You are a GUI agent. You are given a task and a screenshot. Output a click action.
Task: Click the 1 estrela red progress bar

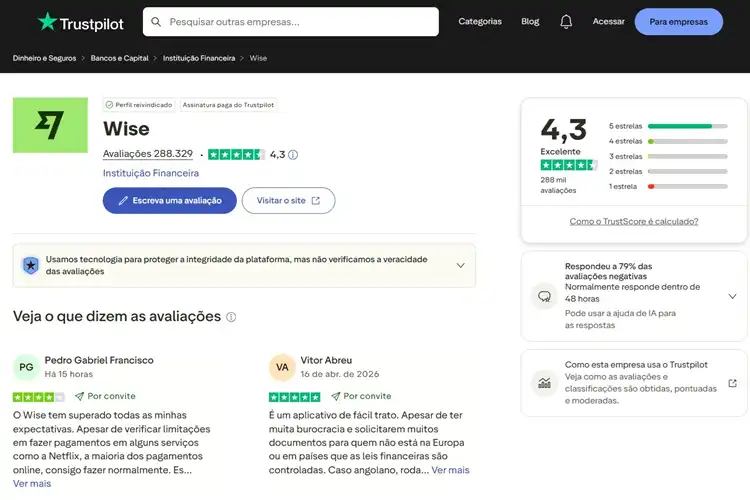coord(687,187)
